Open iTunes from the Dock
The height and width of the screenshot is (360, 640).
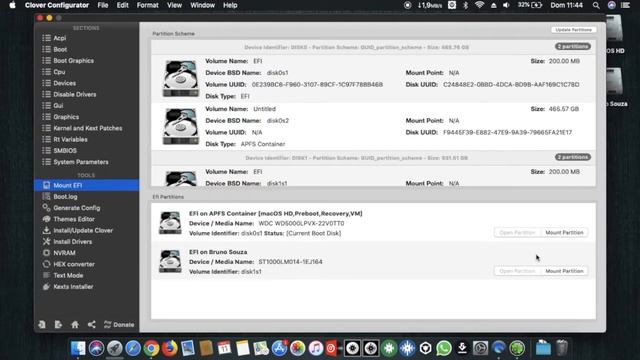coord(316,348)
